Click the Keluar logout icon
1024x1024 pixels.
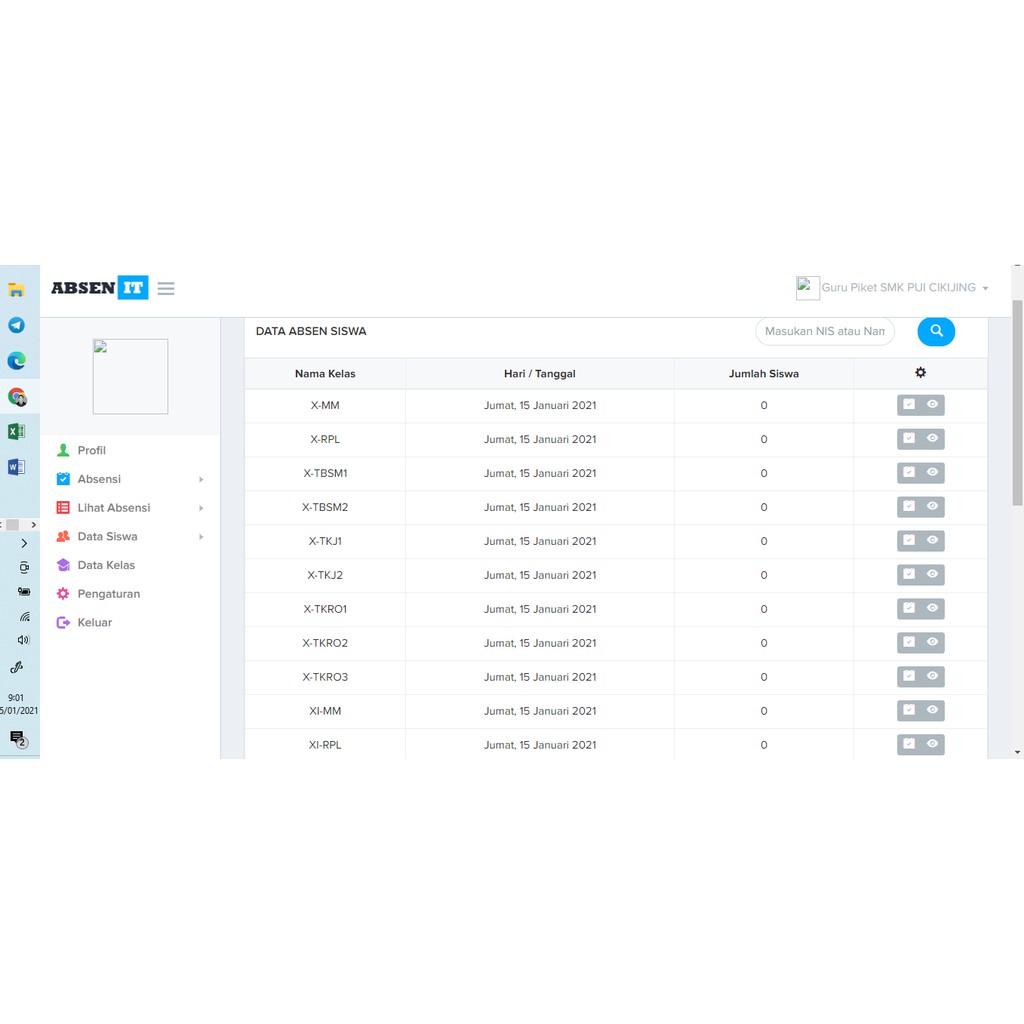[63, 622]
